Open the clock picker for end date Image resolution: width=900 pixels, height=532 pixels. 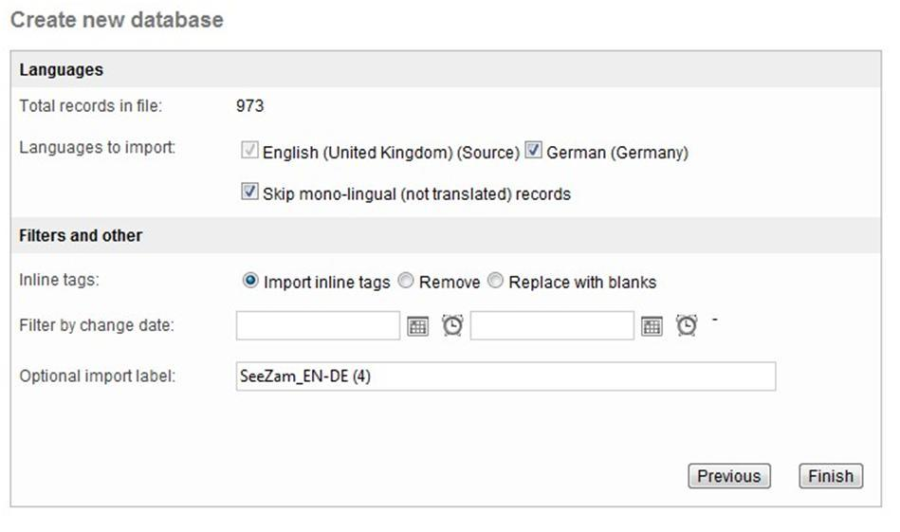687,326
